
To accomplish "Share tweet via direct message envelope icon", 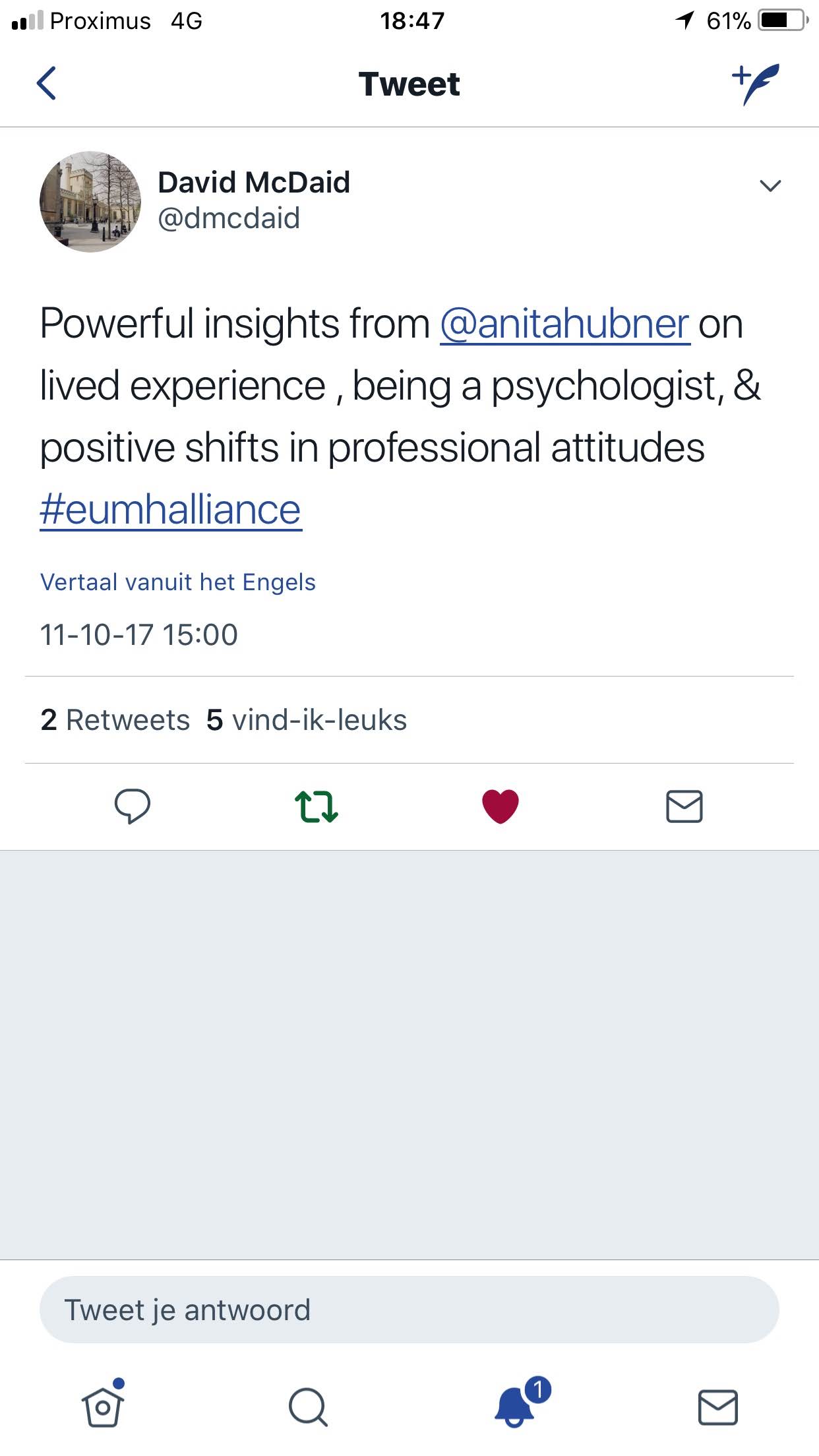I will tap(684, 806).
